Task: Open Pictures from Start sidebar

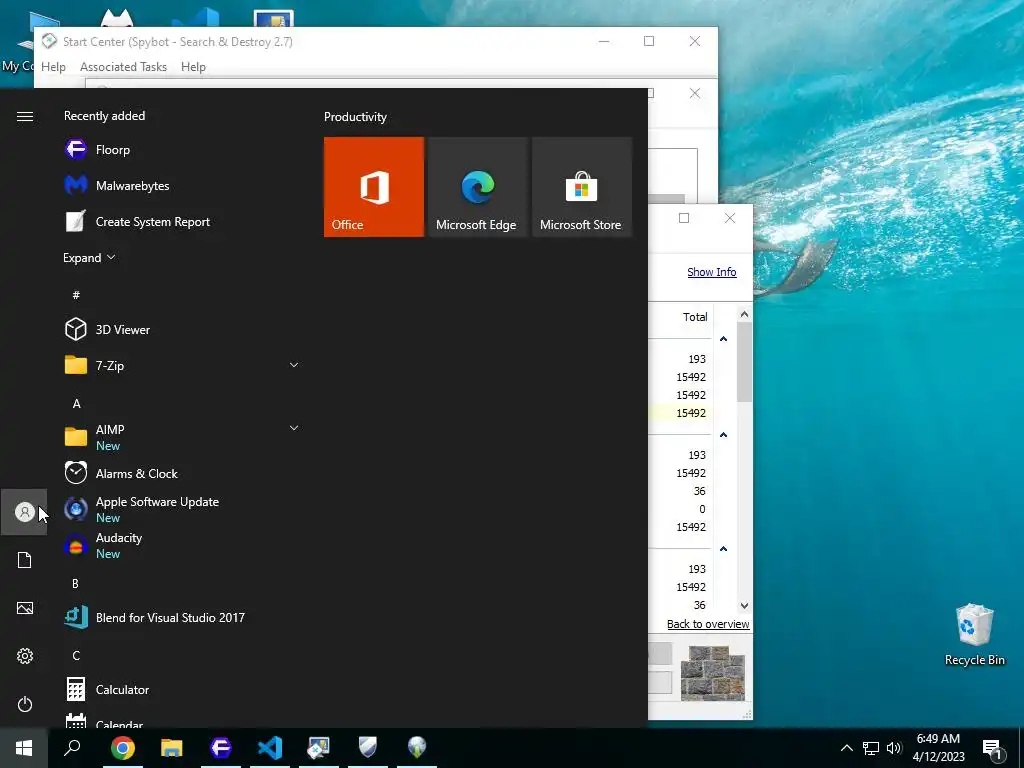Action: 24,608
